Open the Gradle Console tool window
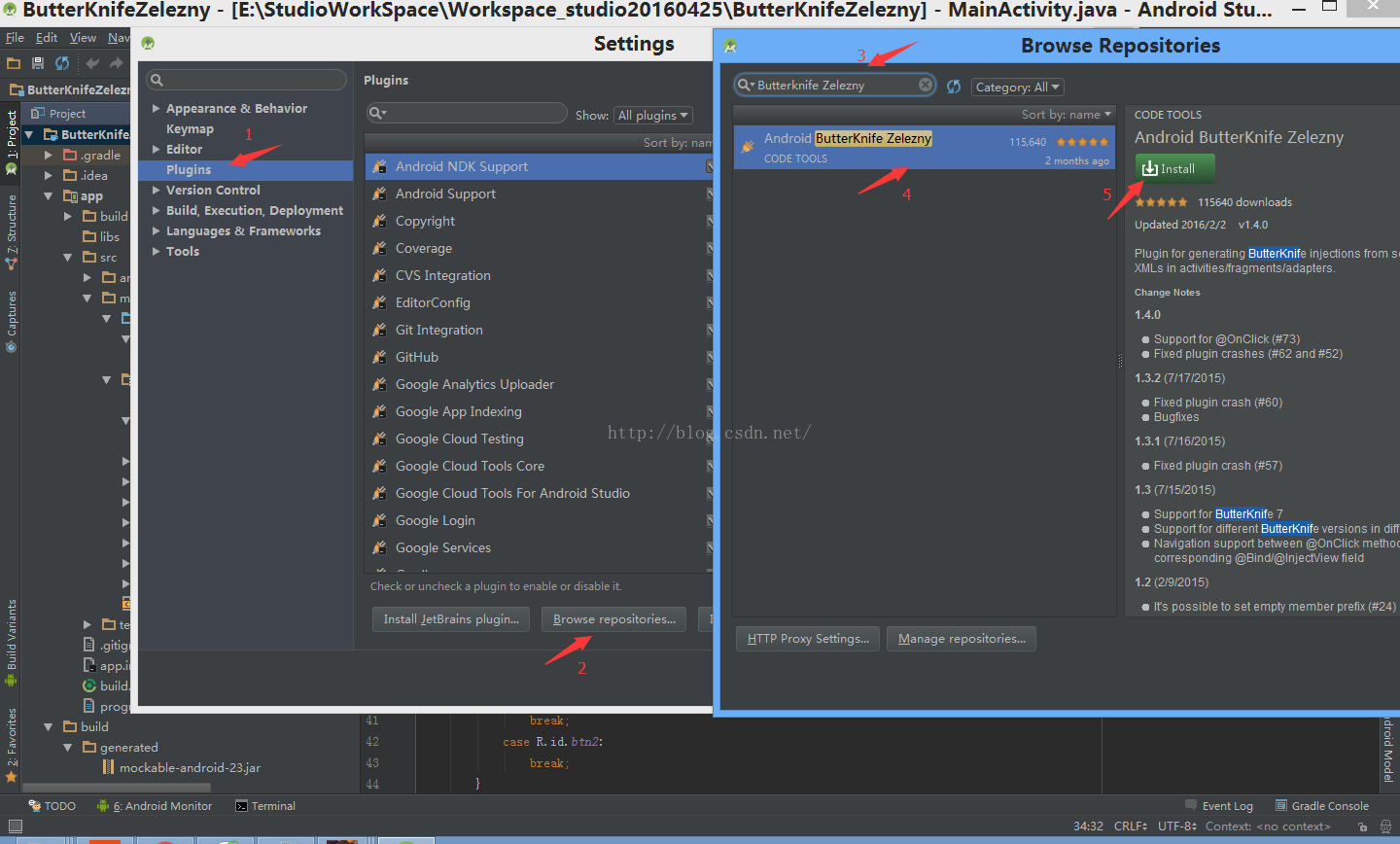Image resolution: width=1400 pixels, height=844 pixels. 1322,805
